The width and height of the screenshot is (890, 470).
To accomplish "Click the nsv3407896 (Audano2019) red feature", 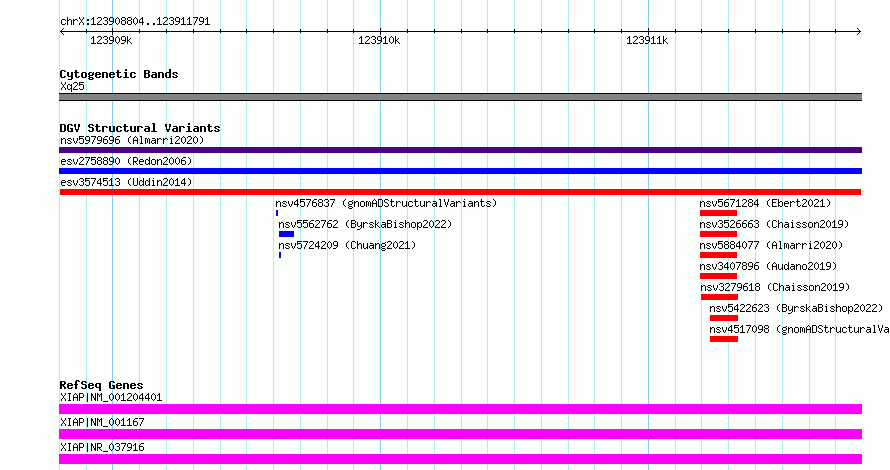I will [x=718, y=276].
